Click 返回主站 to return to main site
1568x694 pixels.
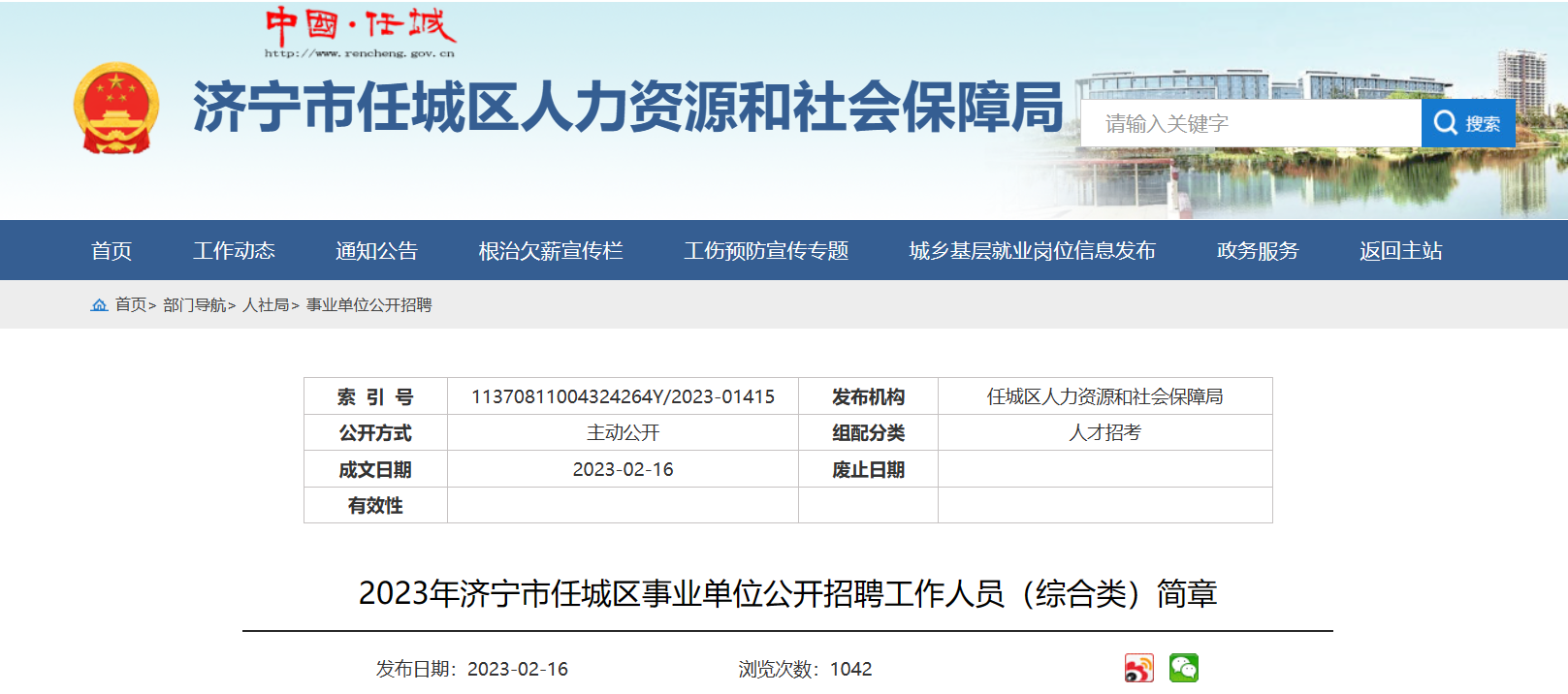(1400, 251)
